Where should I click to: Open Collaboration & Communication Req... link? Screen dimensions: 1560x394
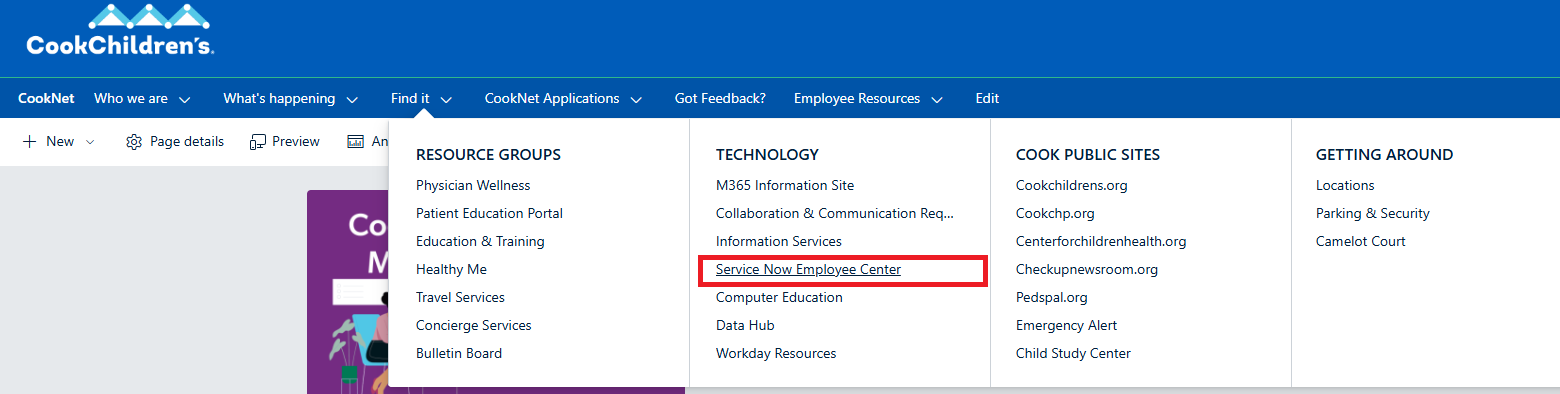835,213
